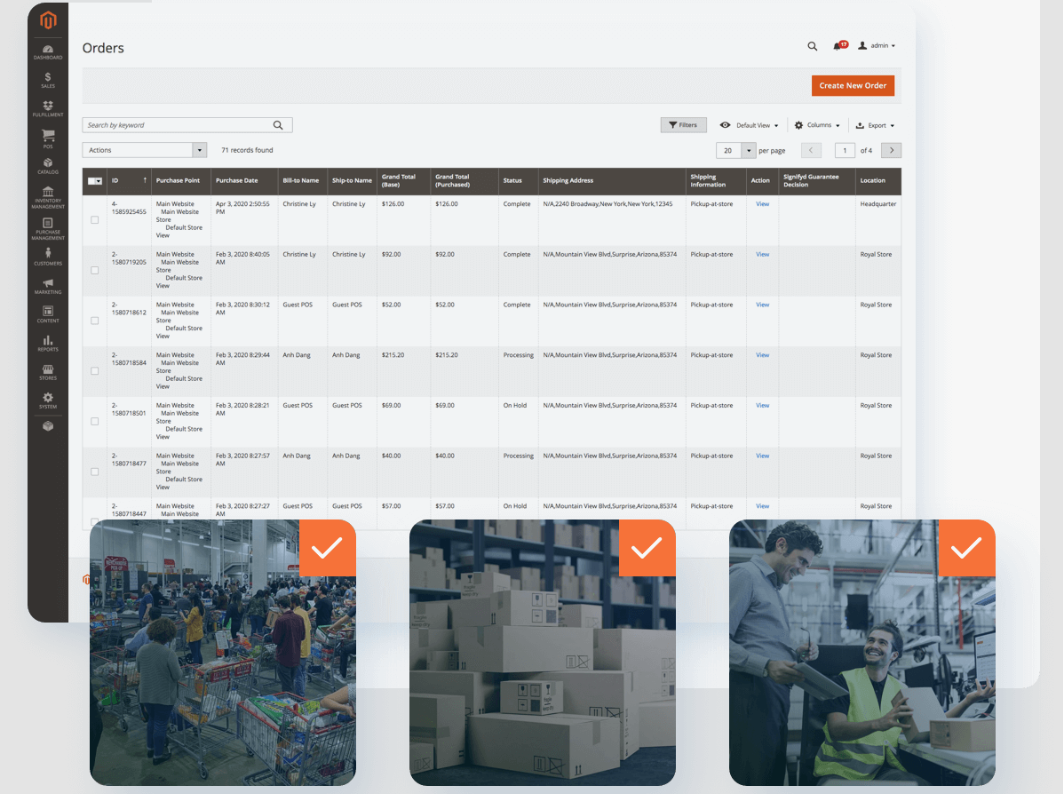The width and height of the screenshot is (1063, 794).
Task: Click the Magento logo in the sidebar
Action: pyautogui.click(x=47, y=20)
